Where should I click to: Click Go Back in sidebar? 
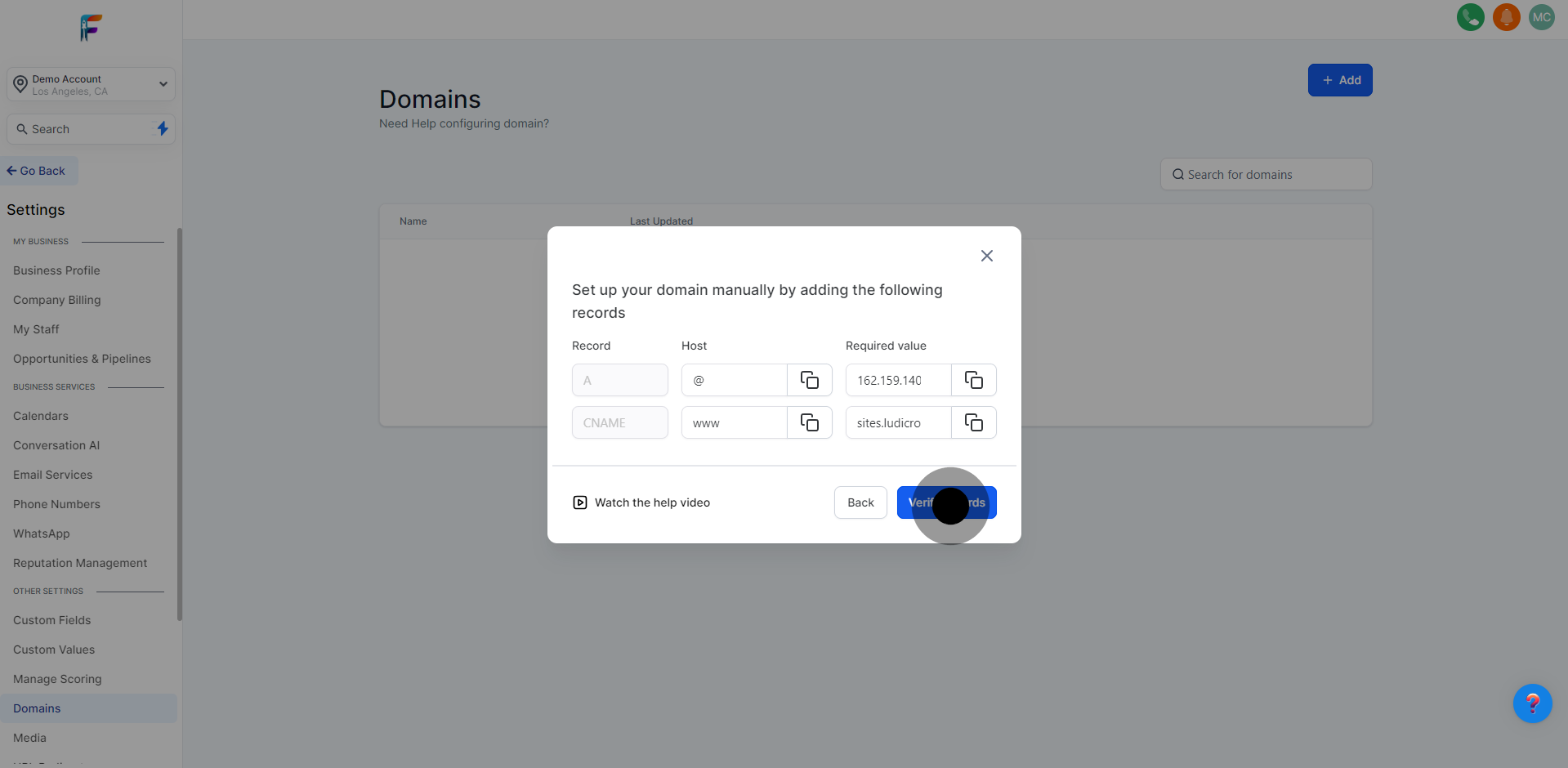pos(37,171)
